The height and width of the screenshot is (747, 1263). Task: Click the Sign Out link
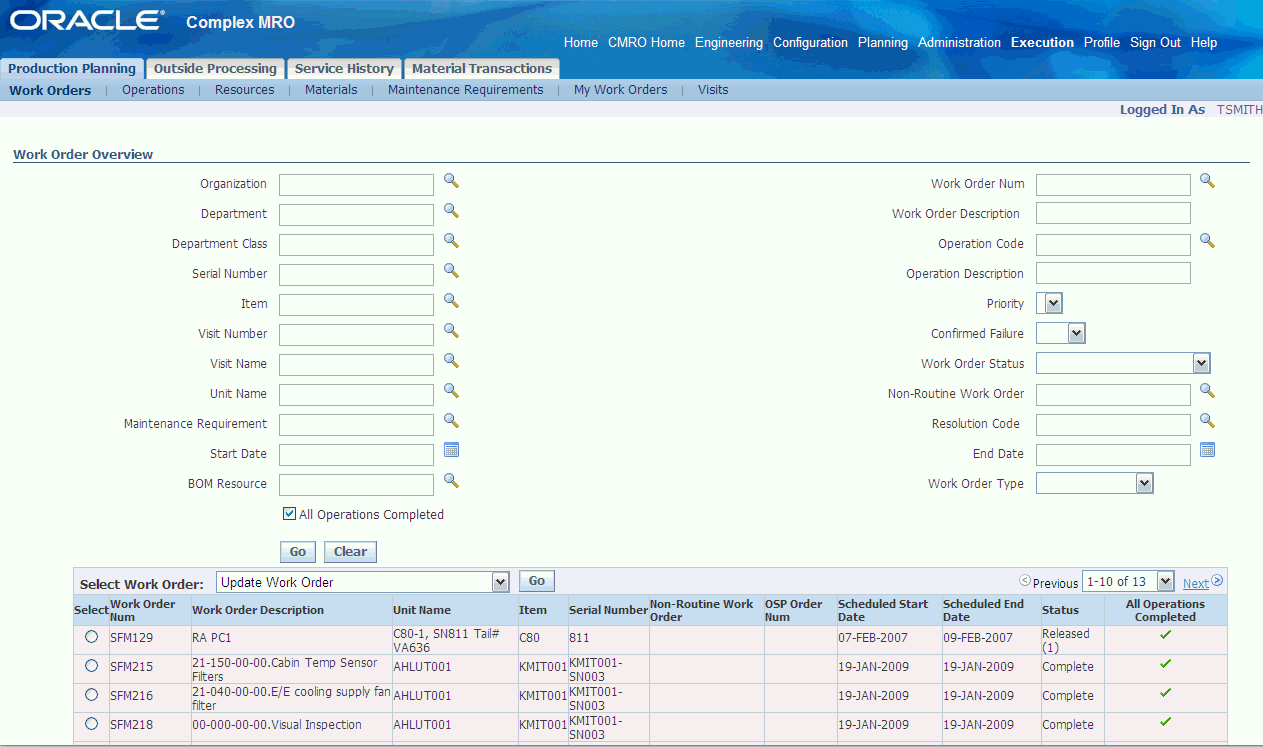coord(1155,43)
